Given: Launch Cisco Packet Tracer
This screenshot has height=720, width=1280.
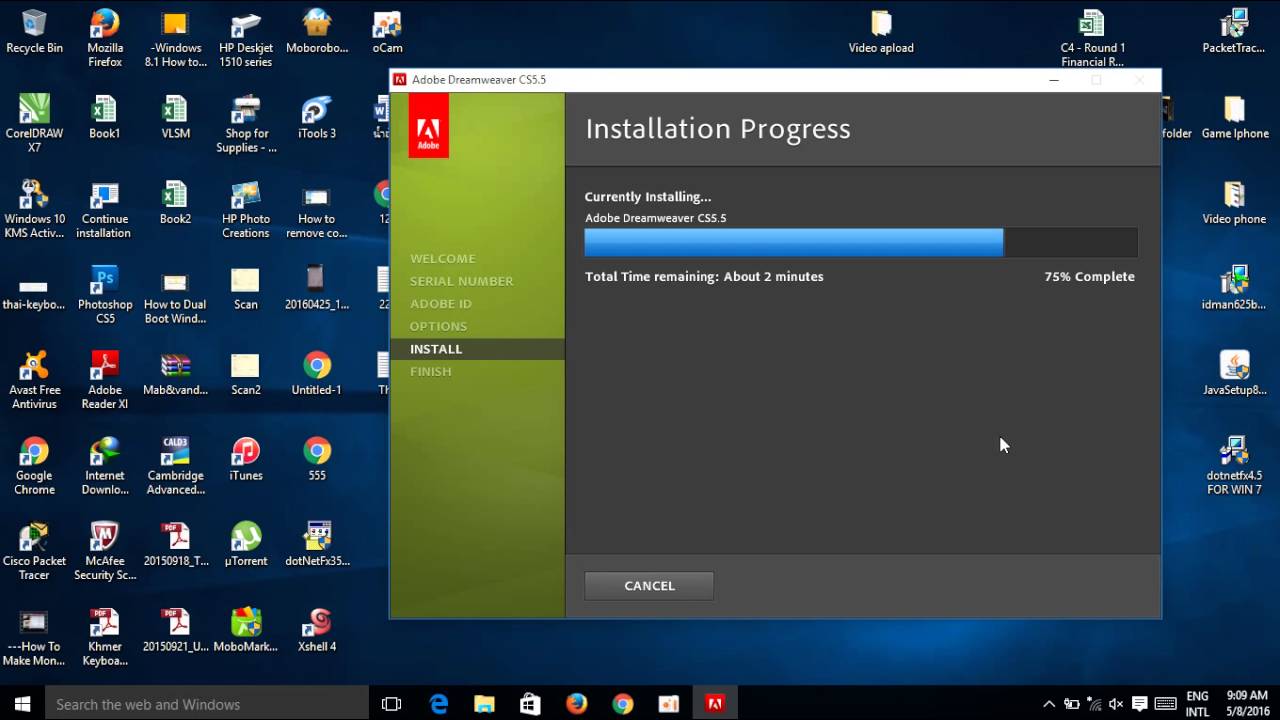Looking at the screenshot, I should [34, 537].
